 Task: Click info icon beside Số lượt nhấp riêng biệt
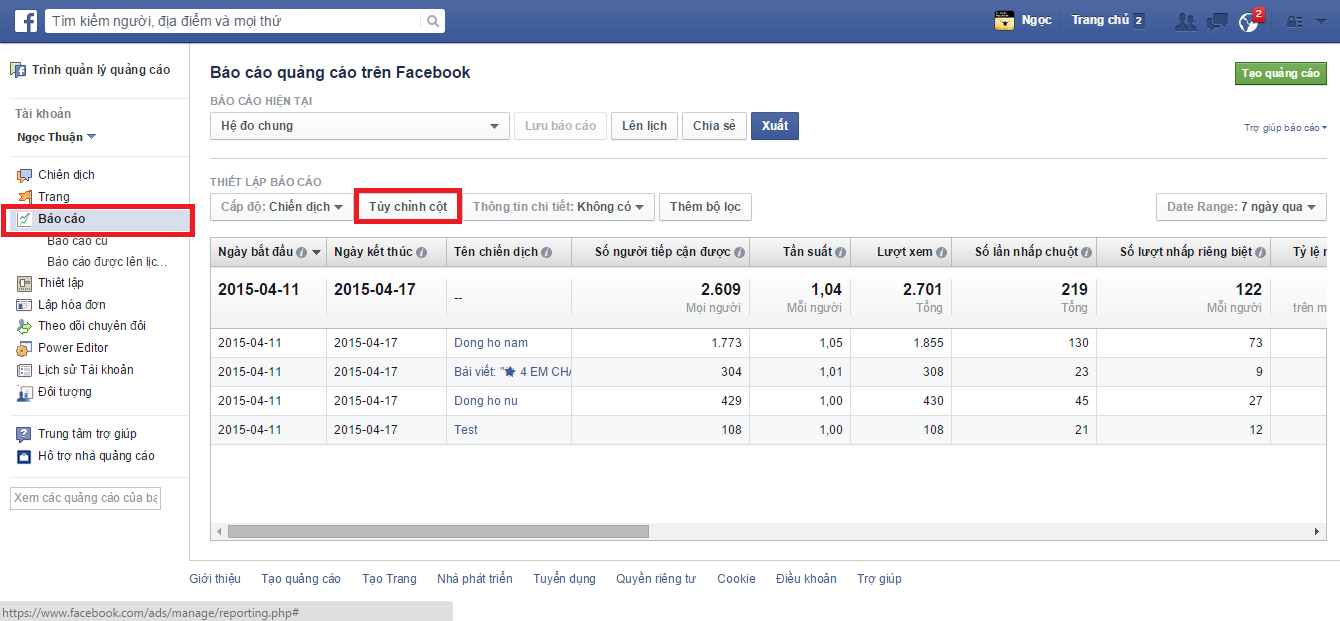(1261, 253)
